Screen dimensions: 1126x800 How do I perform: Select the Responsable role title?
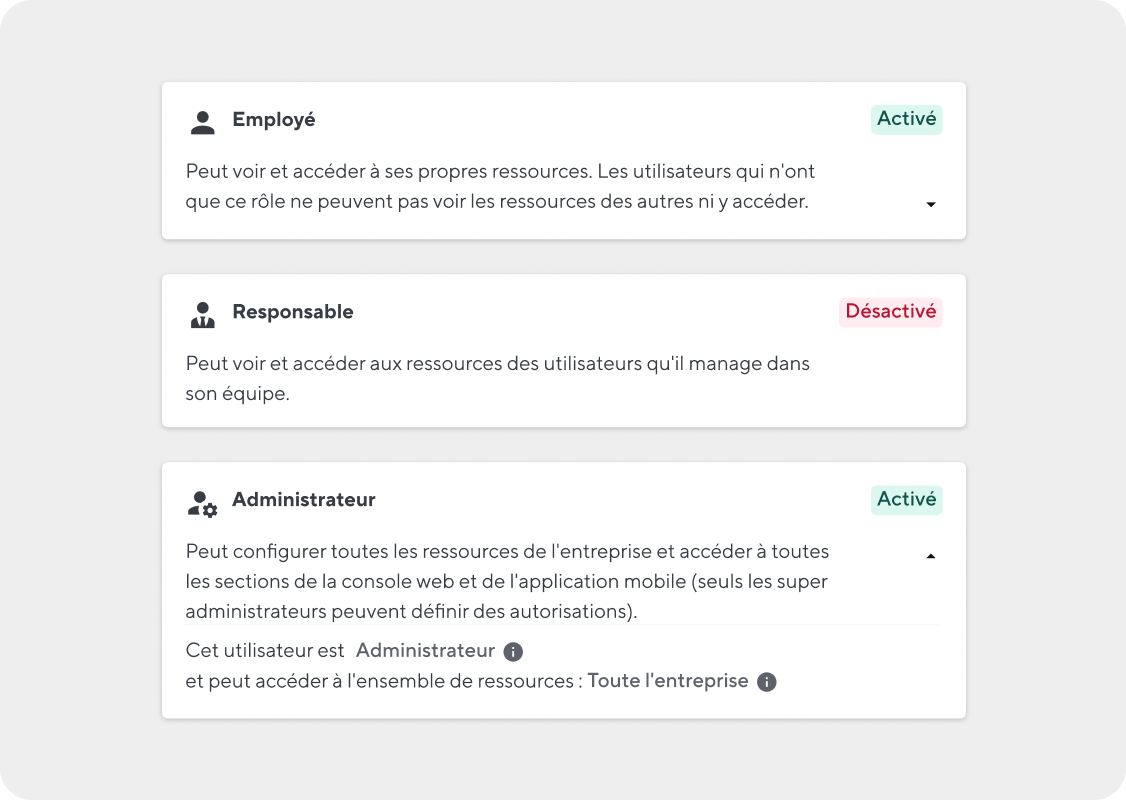292,312
